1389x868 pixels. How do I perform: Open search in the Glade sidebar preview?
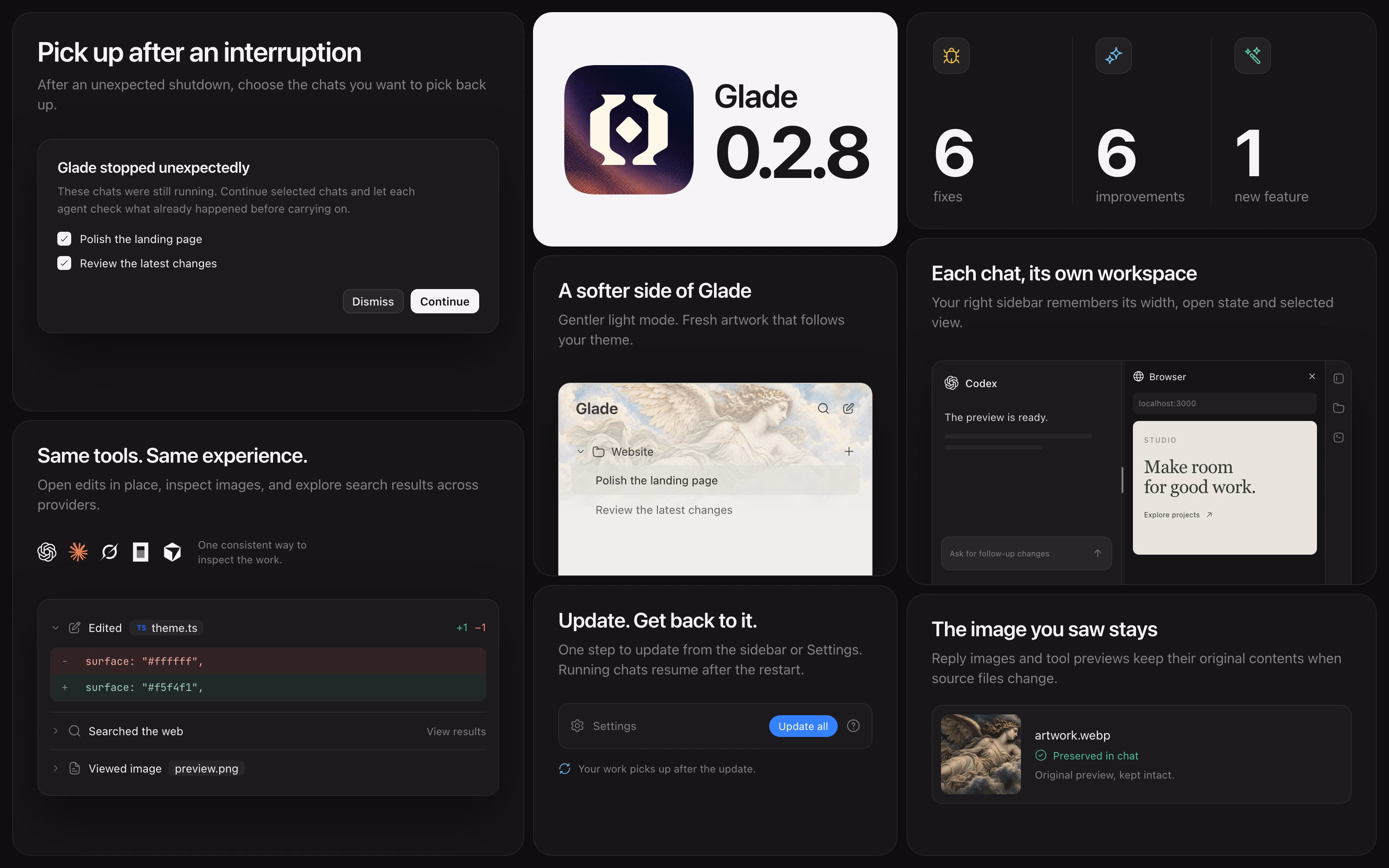point(823,409)
